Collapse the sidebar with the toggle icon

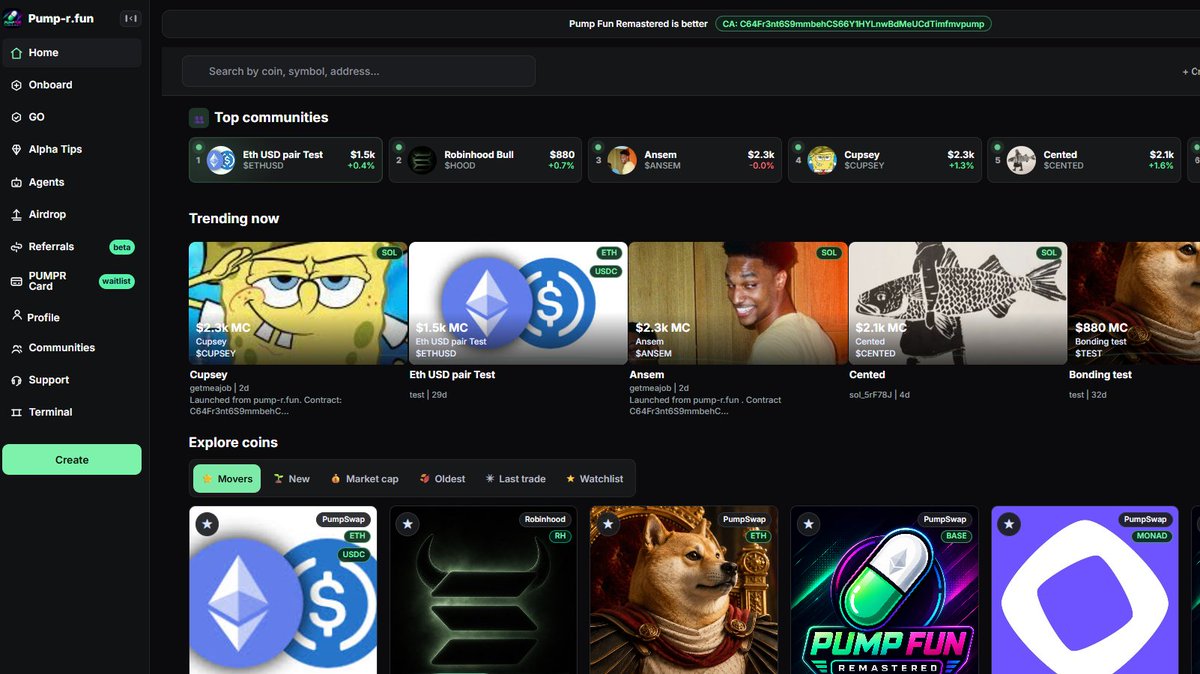tap(130, 18)
